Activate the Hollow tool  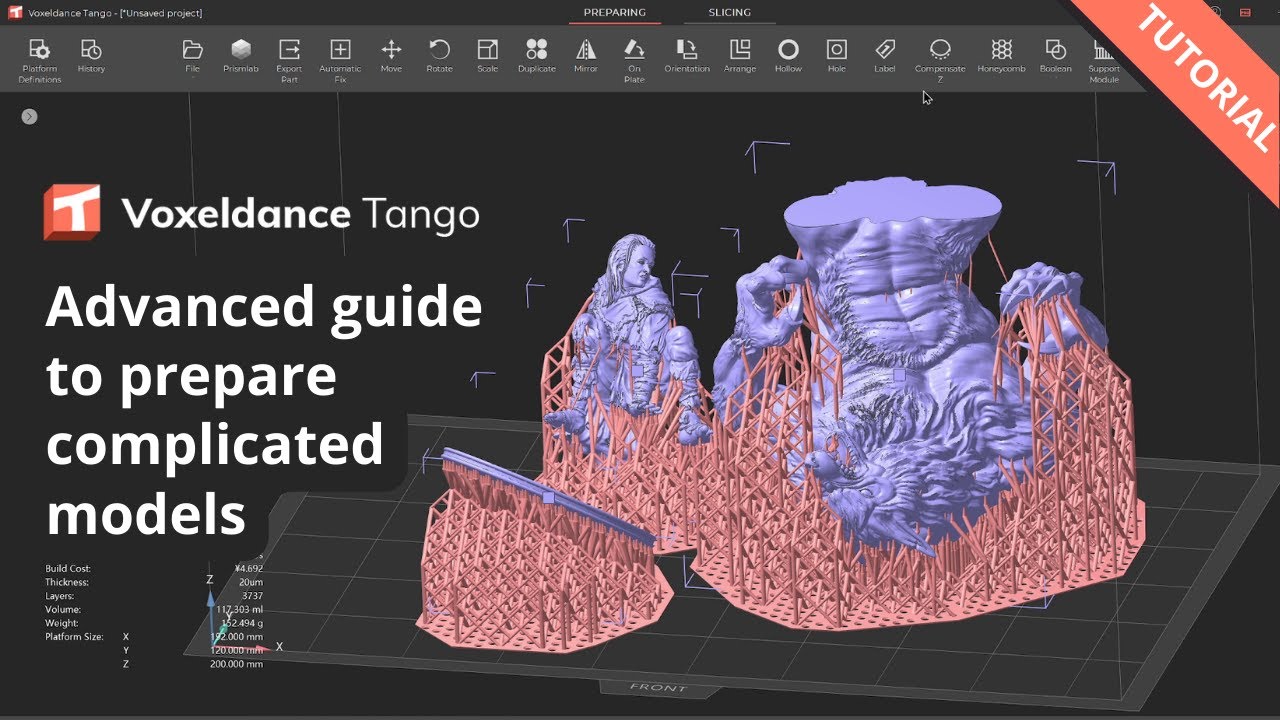(789, 56)
